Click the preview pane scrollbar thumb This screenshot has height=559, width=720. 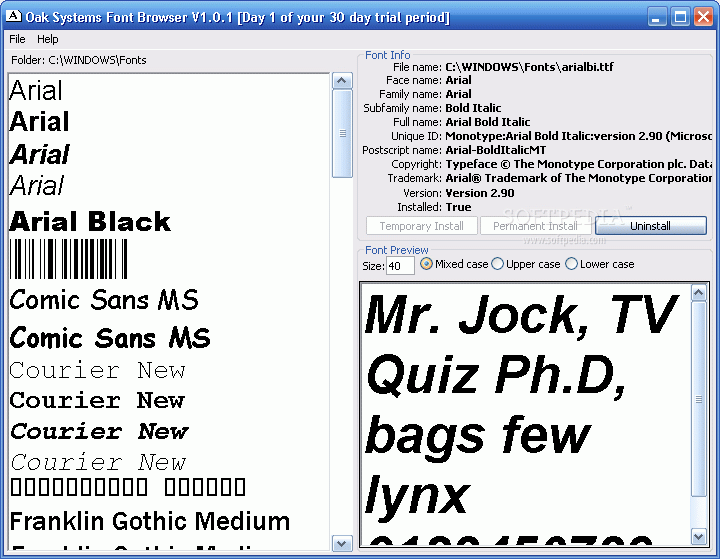(698, 399)
